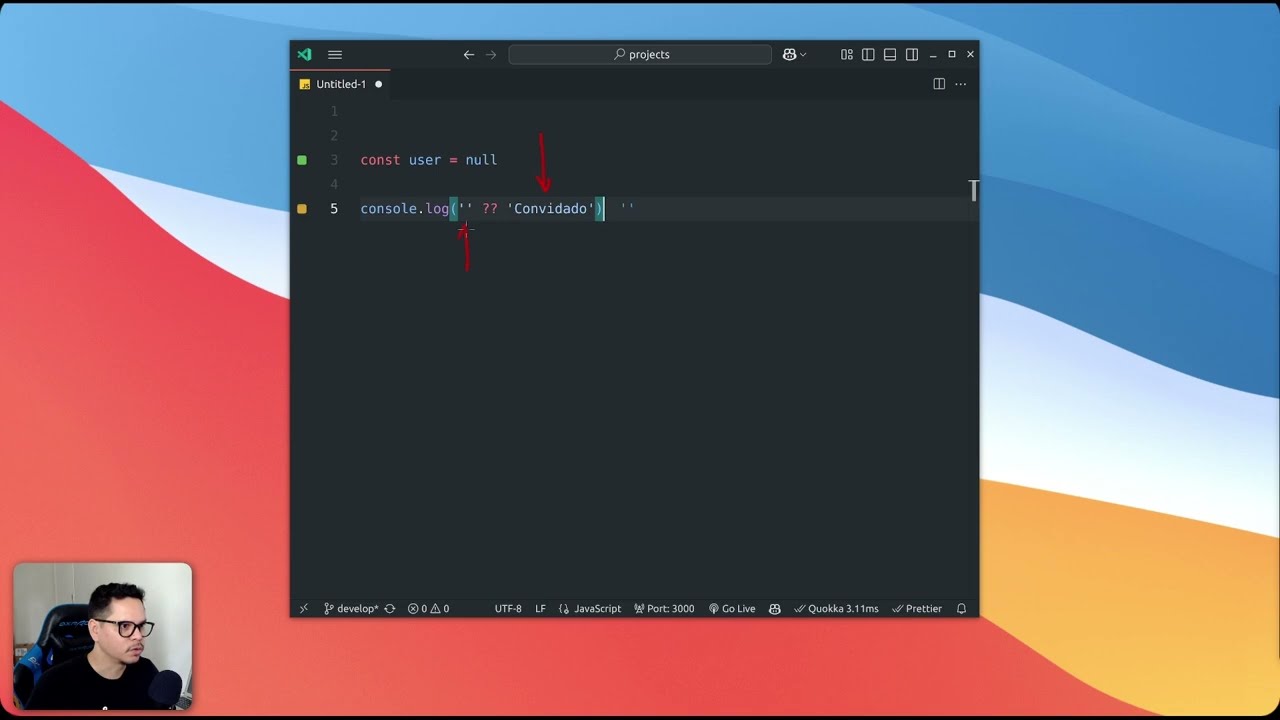This screenshot has width=1280, height=720.
Task: Click the Prettier status item
Action: click(917, 608)
